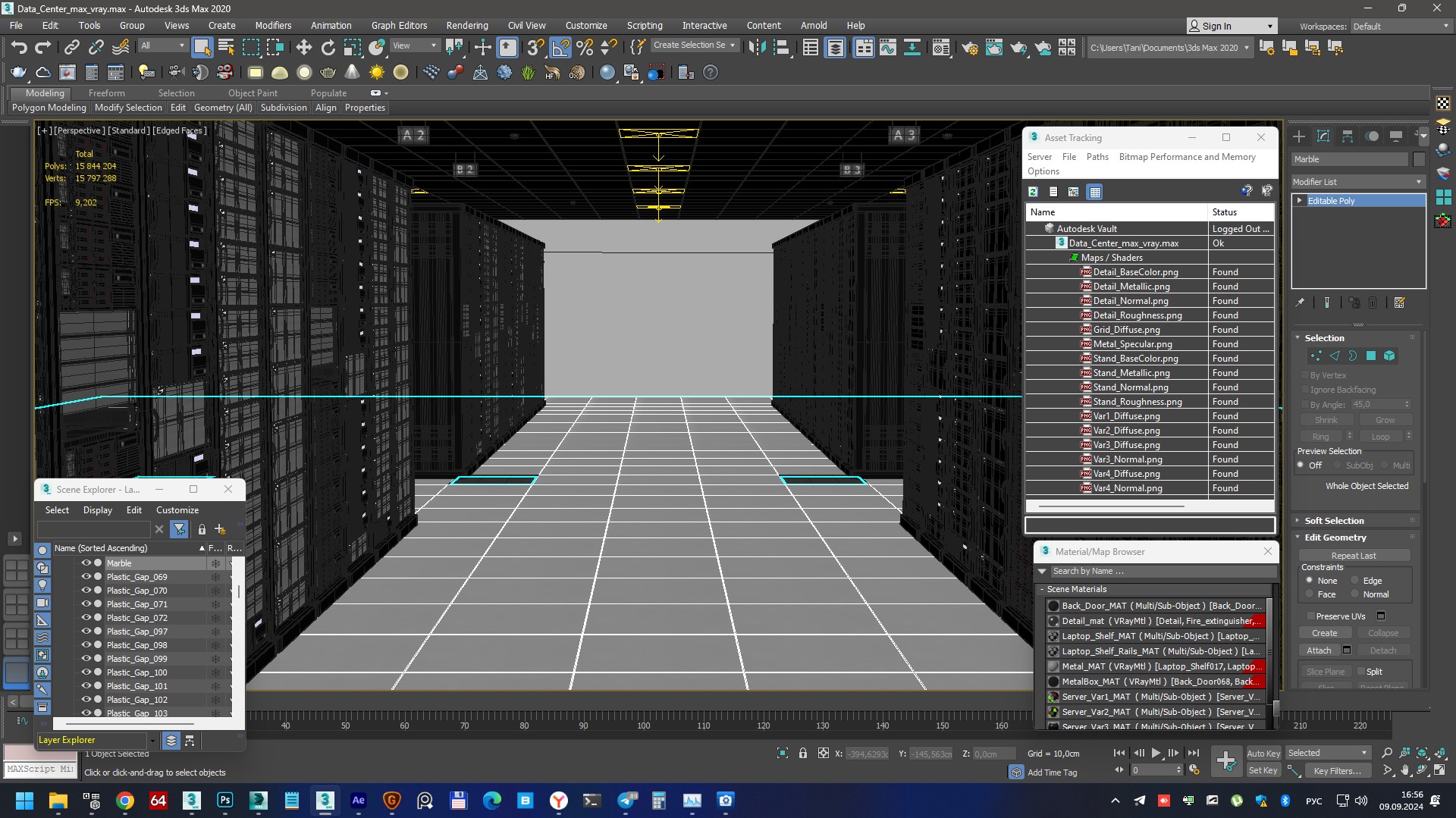Open Google Chrome from the taskbar

click(x=125, y=800)
